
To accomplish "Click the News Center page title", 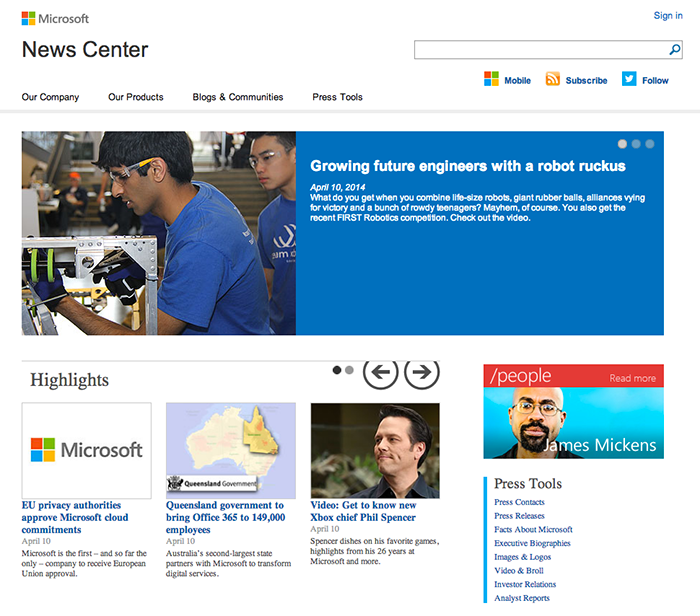I will click(85, 50).
